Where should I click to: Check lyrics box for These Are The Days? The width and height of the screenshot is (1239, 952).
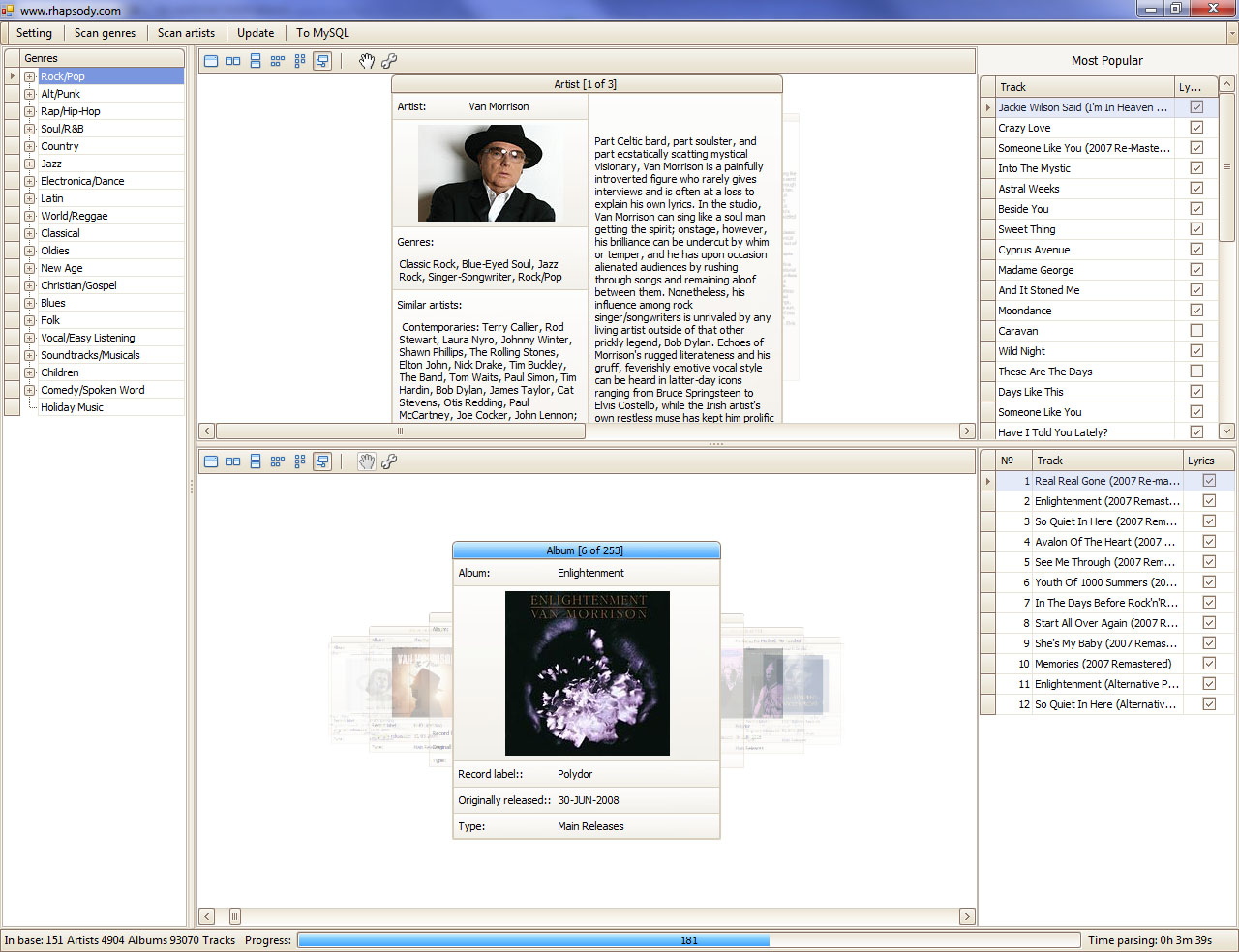[1196, 372]
